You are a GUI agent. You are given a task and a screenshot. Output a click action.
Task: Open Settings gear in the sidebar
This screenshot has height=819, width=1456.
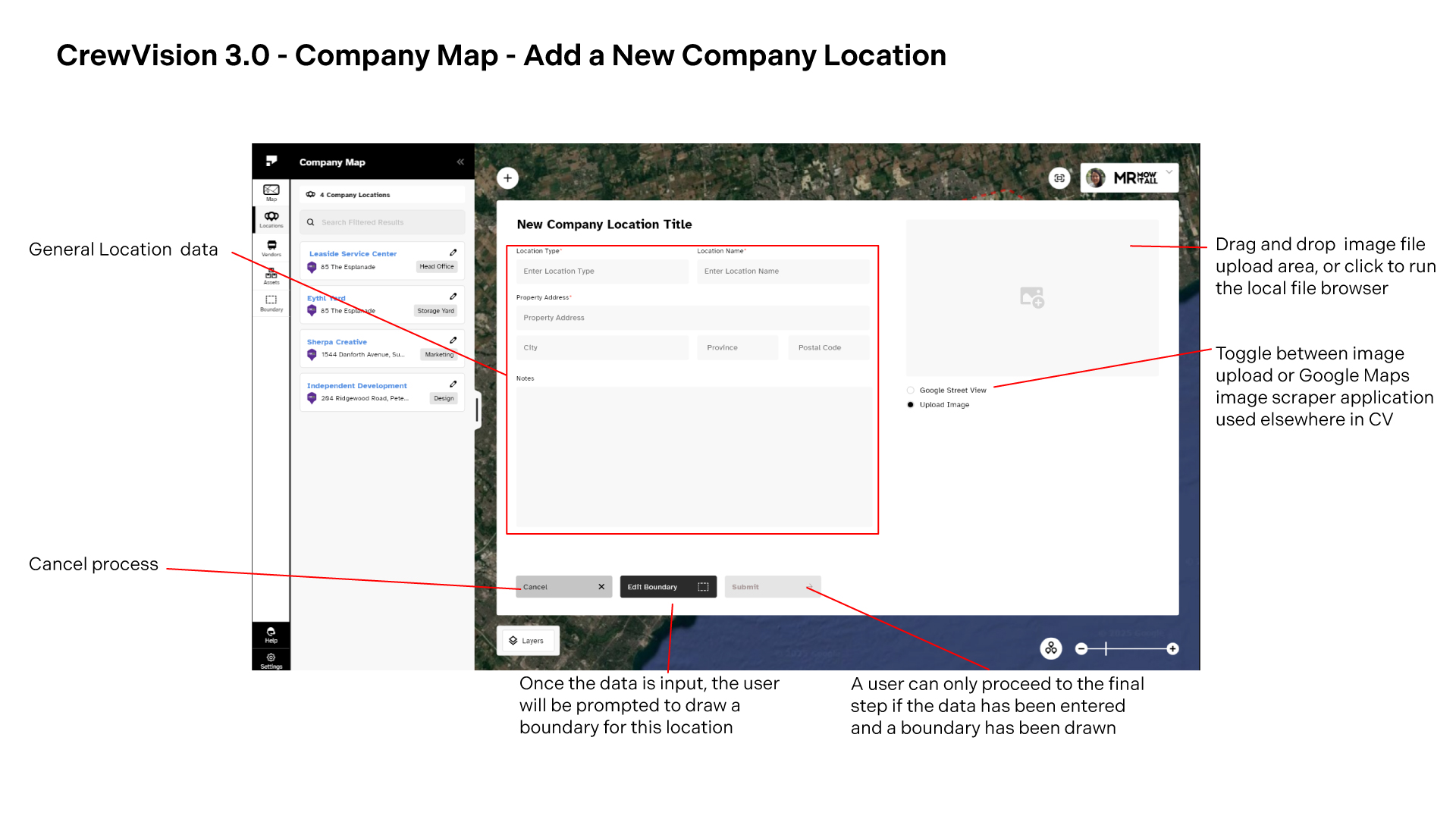coord(271,660)
